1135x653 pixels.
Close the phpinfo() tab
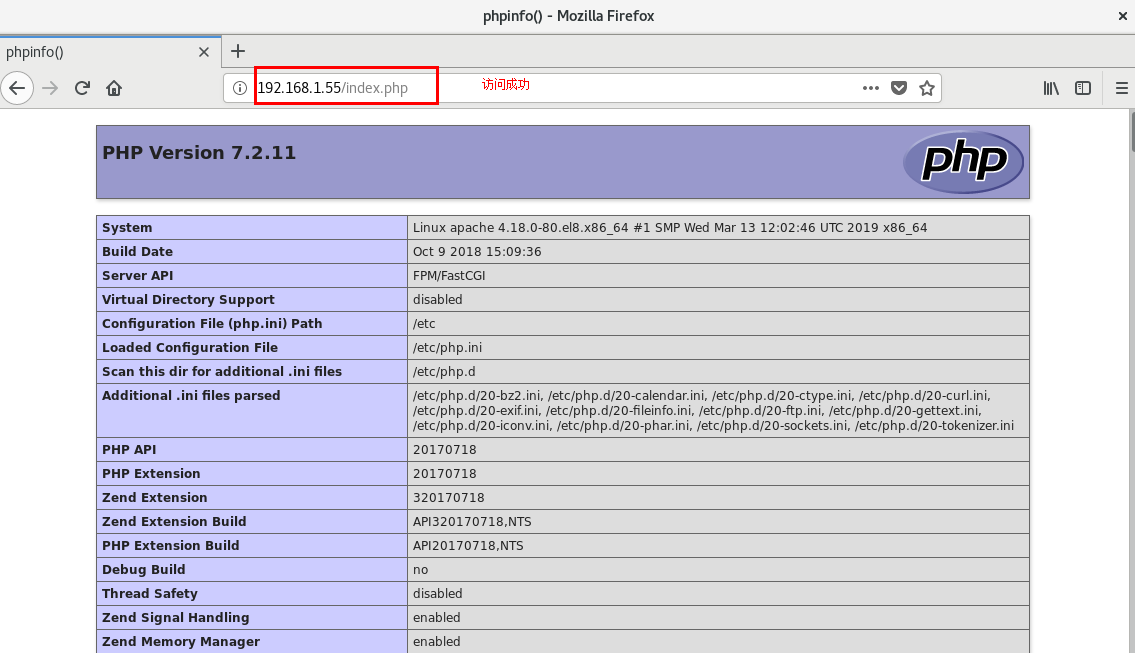click(203, 52)
